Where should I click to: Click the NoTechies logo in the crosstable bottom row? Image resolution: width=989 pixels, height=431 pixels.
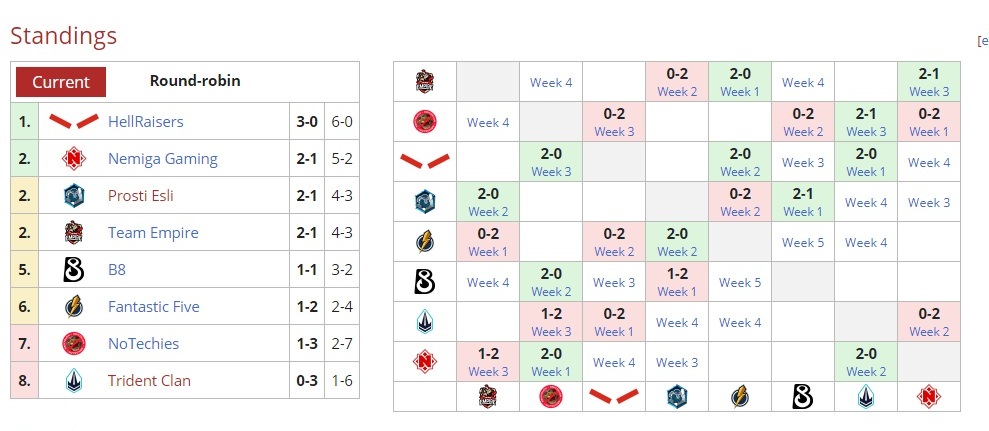(x=551, y=397)
